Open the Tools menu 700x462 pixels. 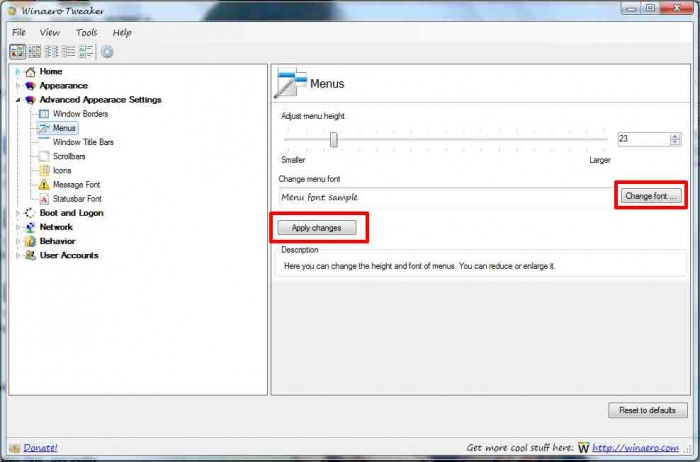pyautogui.click(x=86, y=33)
